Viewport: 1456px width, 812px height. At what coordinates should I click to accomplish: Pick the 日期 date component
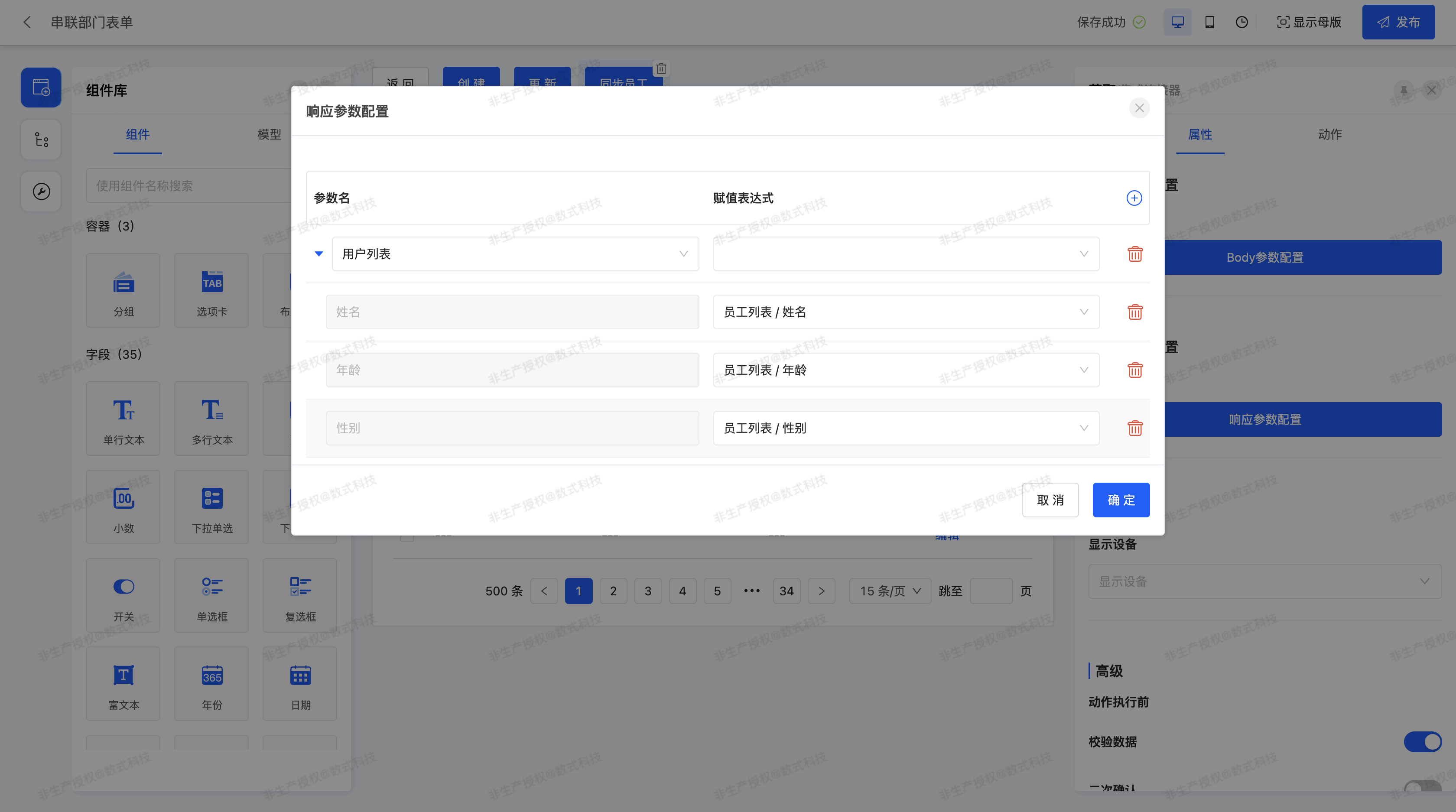point(300,684)
